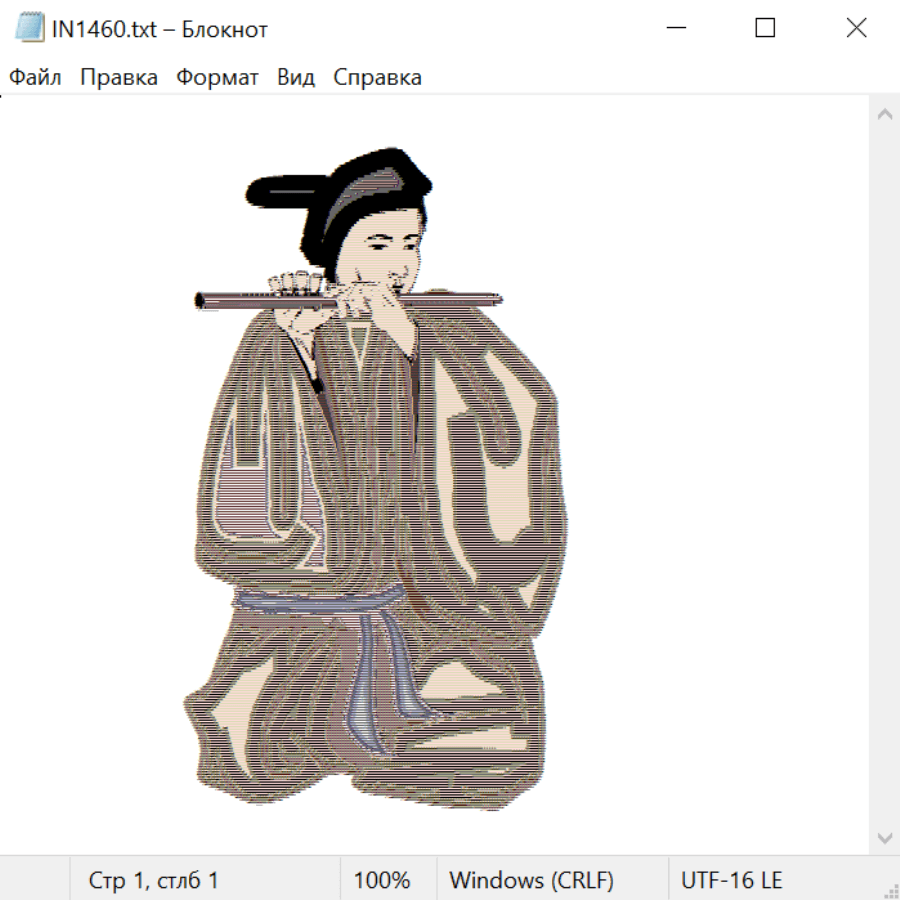This screenshot has height=900, width=900.
Task: Open the Справка menu
Action: (377, 78)
